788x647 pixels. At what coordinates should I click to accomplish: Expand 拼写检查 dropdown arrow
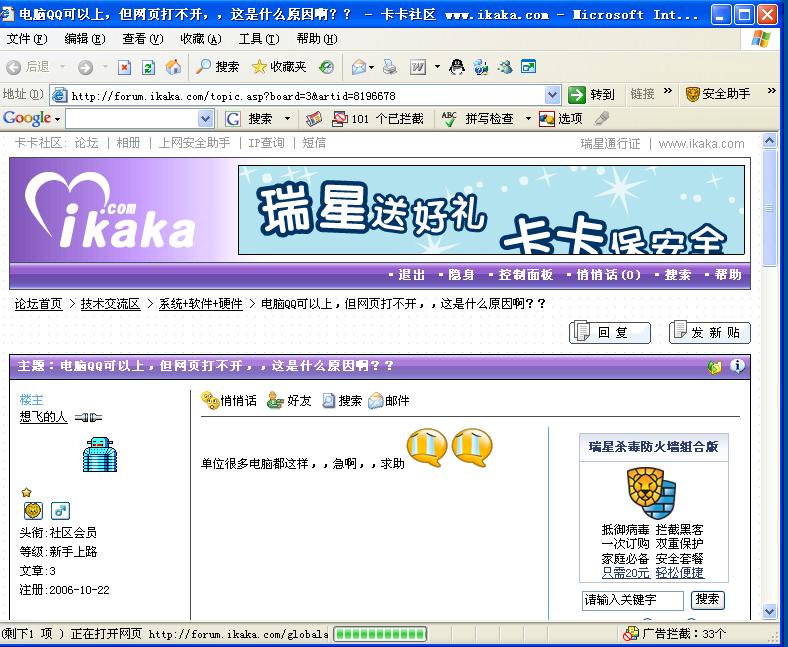(528, 119)
